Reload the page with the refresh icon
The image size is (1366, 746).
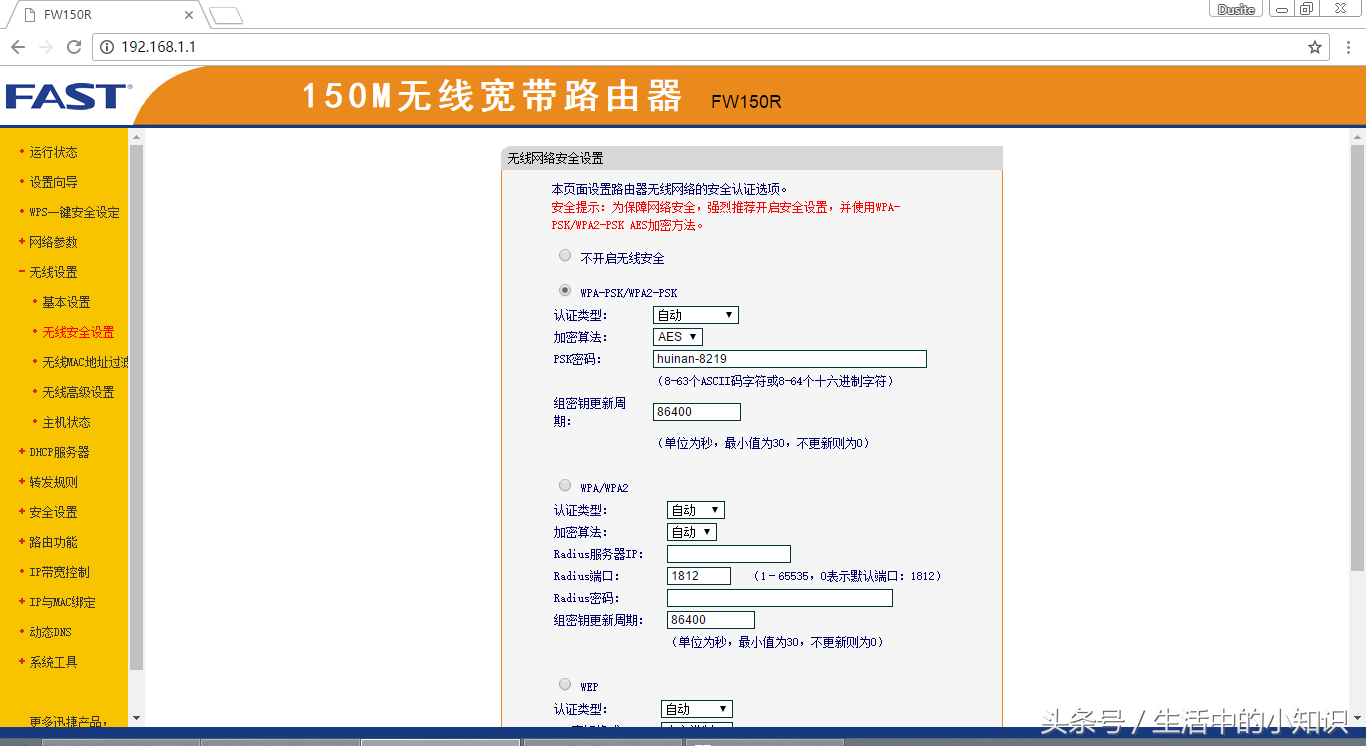74,47
